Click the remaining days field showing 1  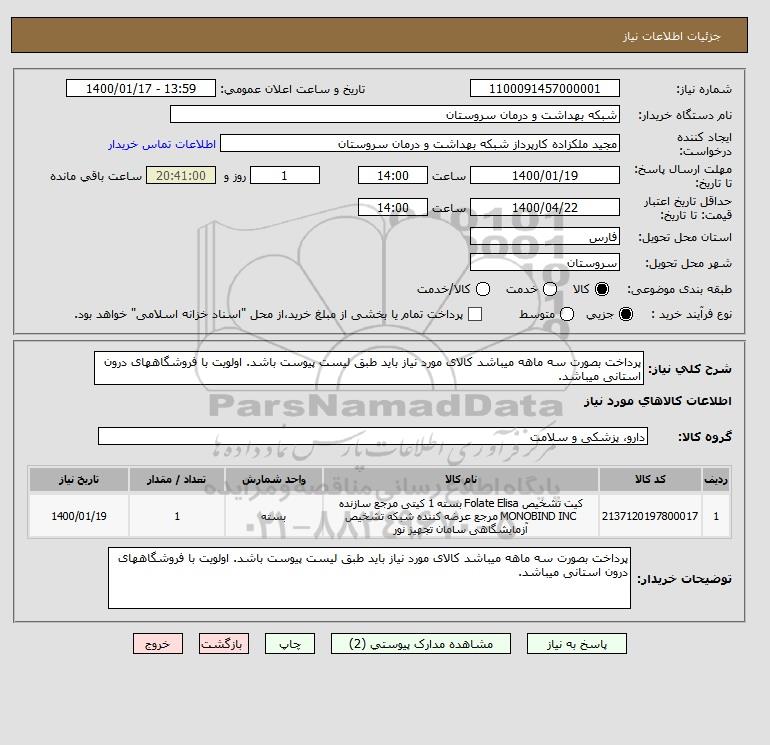pos(285,175)
